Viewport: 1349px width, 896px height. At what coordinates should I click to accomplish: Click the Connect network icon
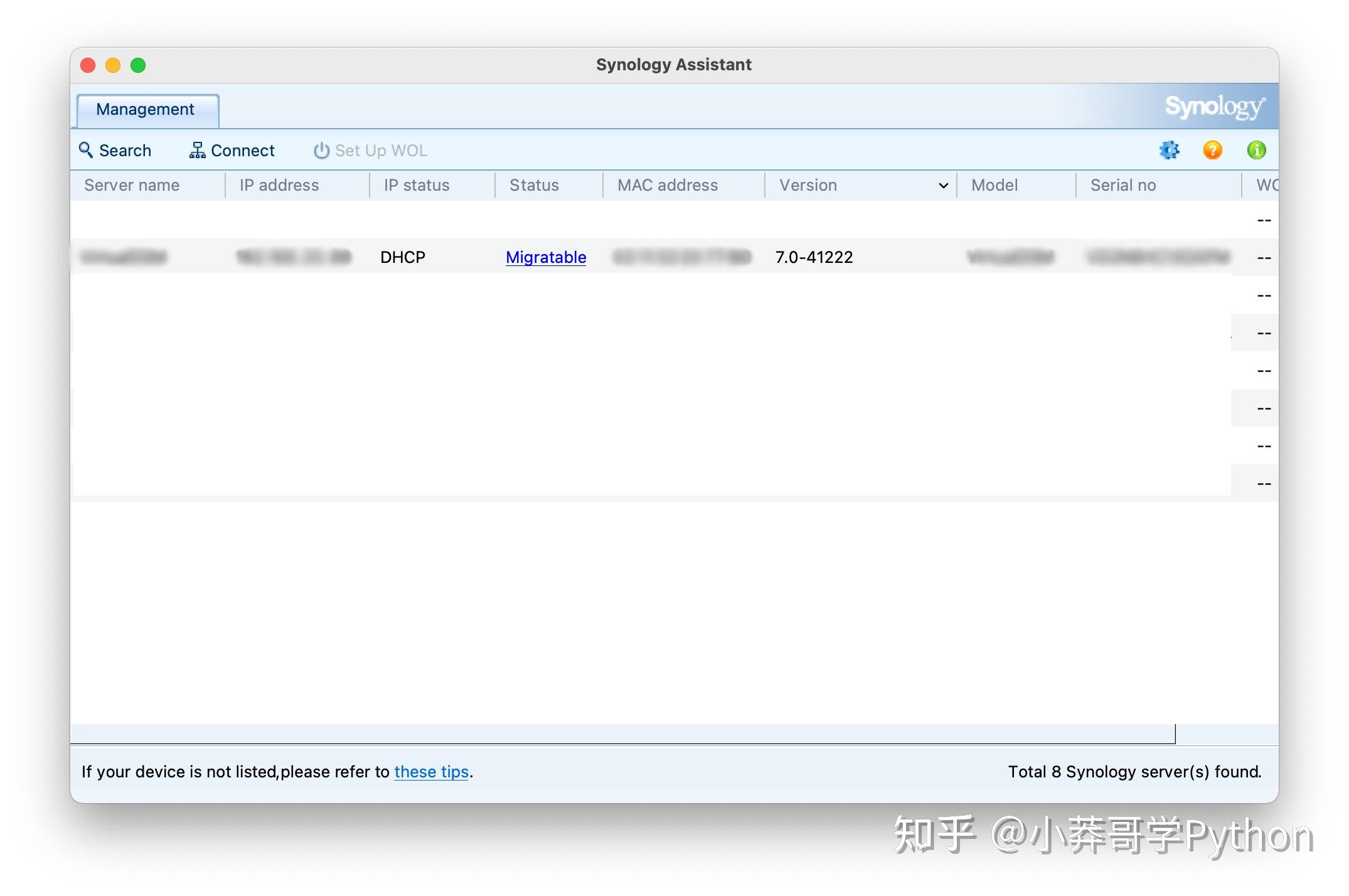coord(197,150)
